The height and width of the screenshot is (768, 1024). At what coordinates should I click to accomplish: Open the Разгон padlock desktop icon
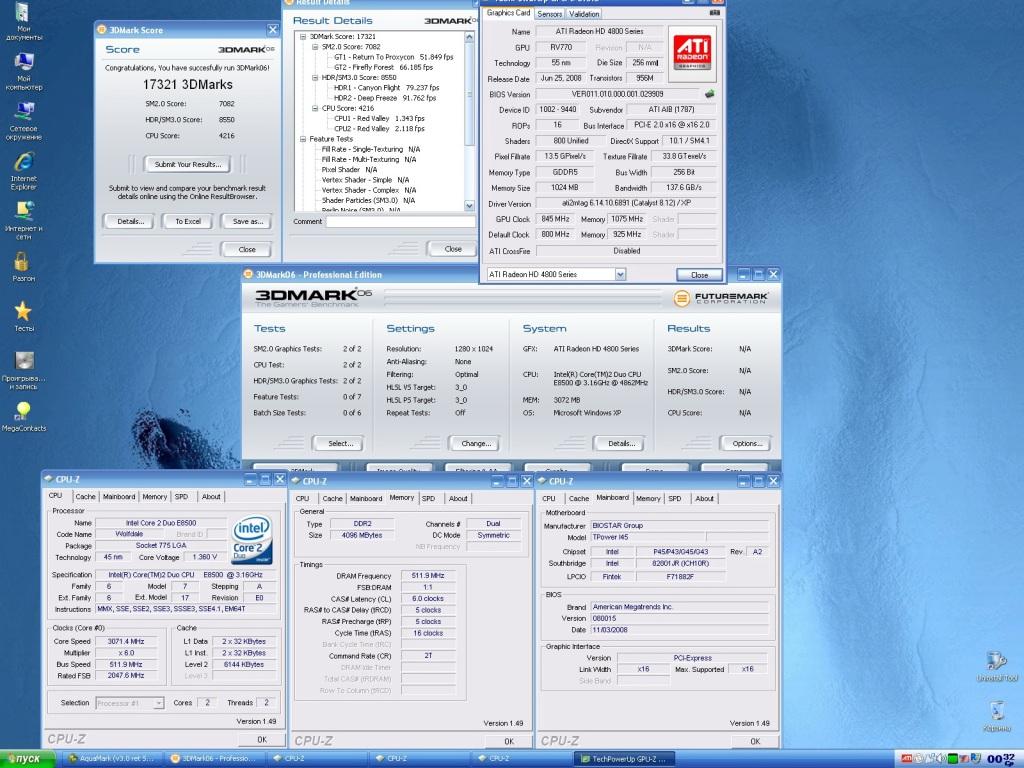pyautogui.click(x=23, y=267)
